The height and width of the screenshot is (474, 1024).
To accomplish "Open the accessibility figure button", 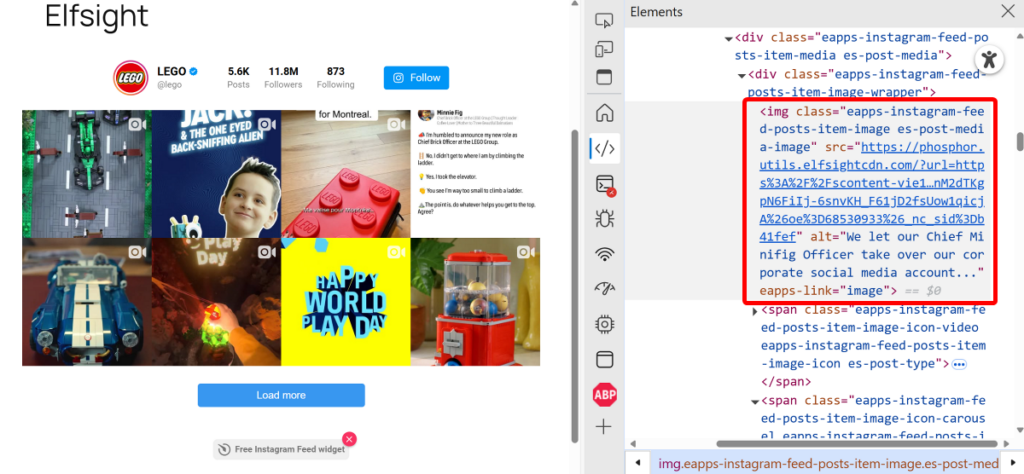I will click(x=989, y=59).
